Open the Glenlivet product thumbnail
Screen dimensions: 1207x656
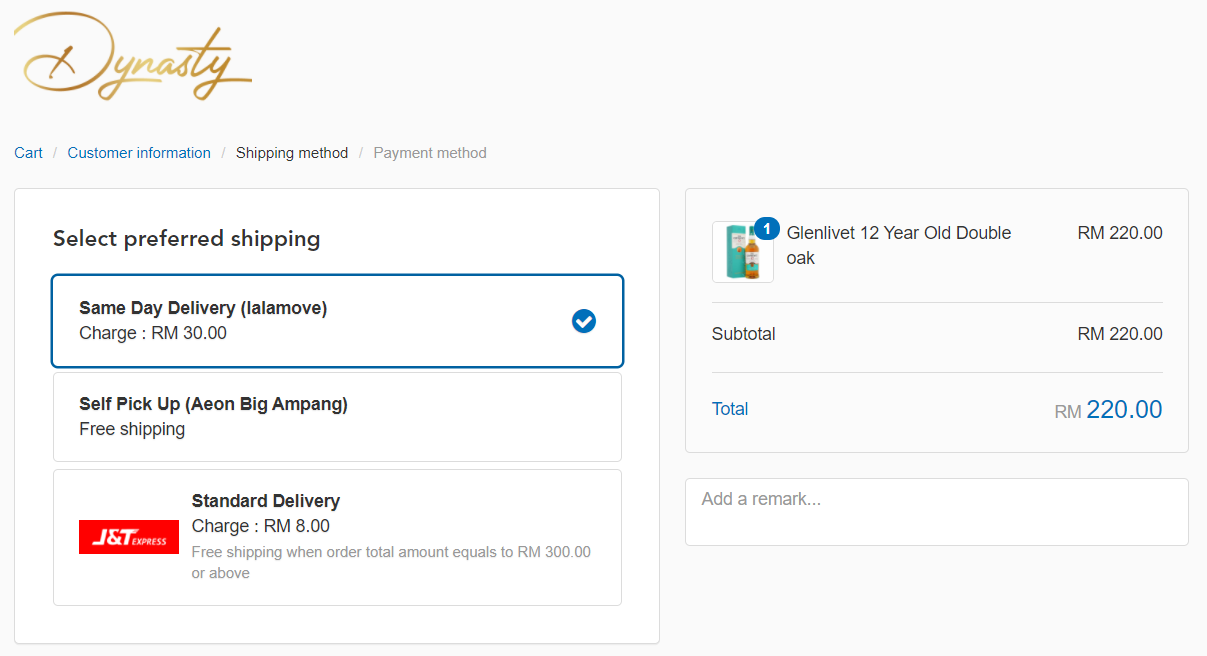(x=742, y=252)
